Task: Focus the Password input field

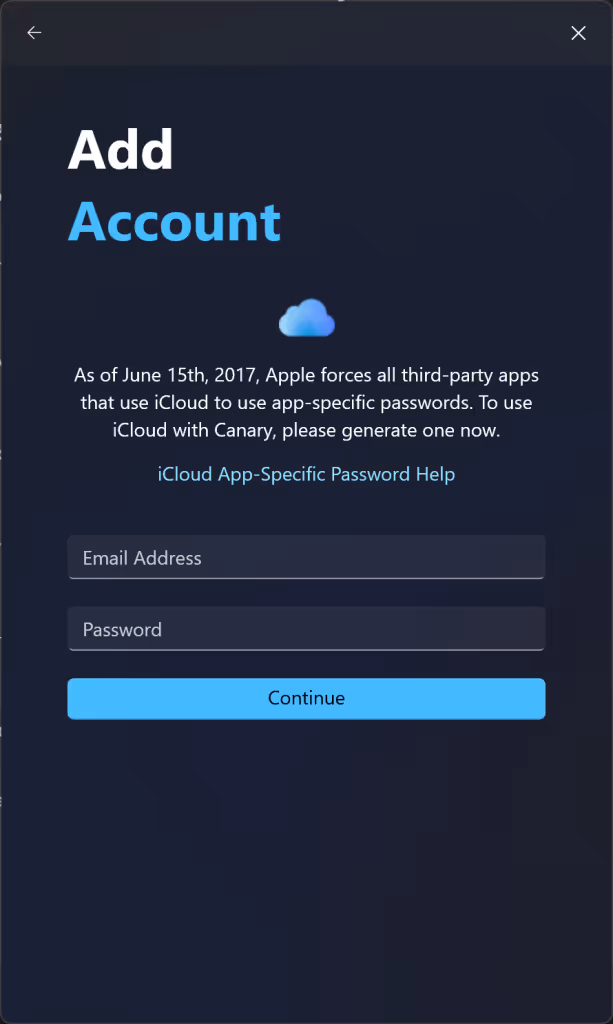Action: click(x=306, y=629)
